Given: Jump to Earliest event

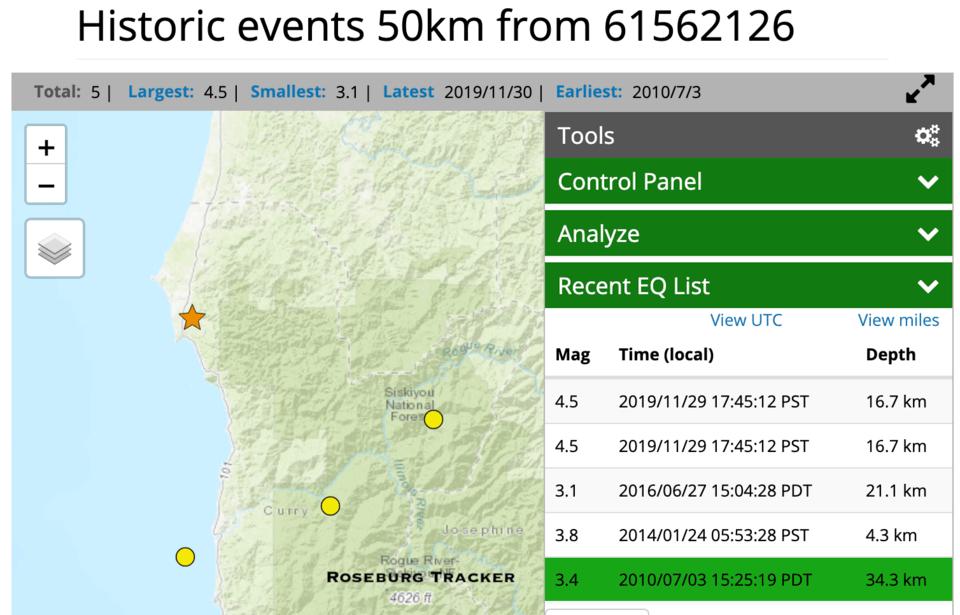Looking at the screenshot, I should [x=589, y=92].
